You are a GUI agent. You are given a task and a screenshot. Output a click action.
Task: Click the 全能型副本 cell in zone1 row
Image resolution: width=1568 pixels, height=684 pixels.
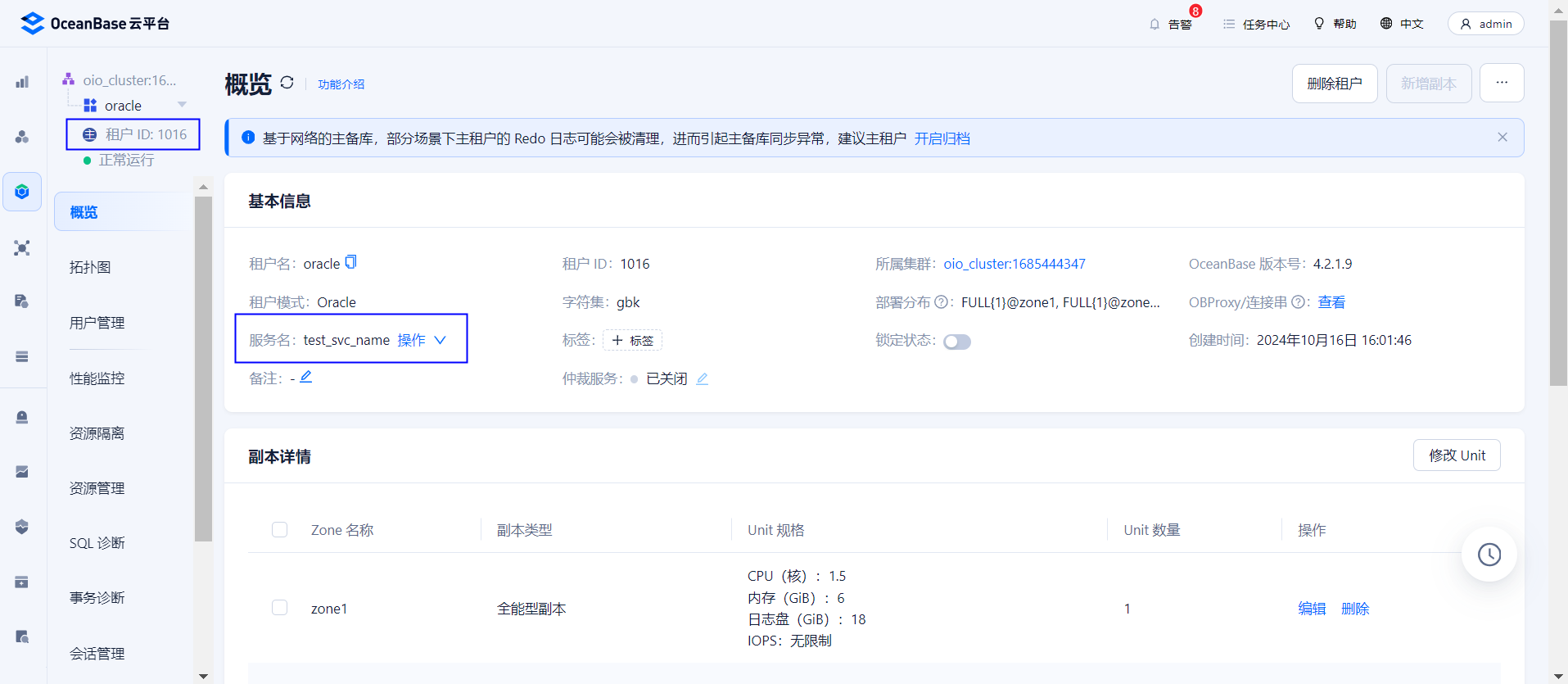pyautogui.click(x=531, y=609)
